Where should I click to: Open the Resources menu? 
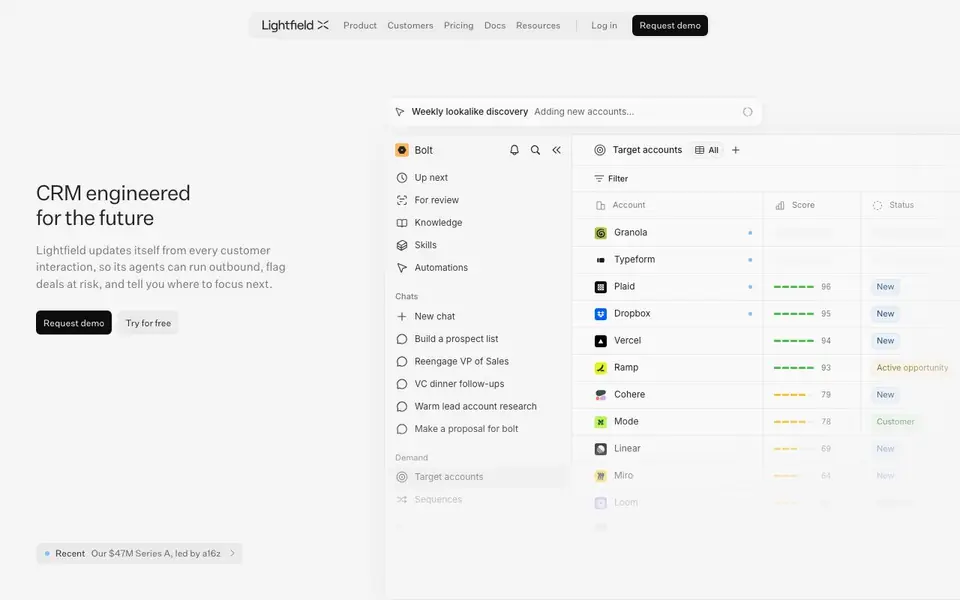[538, 26]
